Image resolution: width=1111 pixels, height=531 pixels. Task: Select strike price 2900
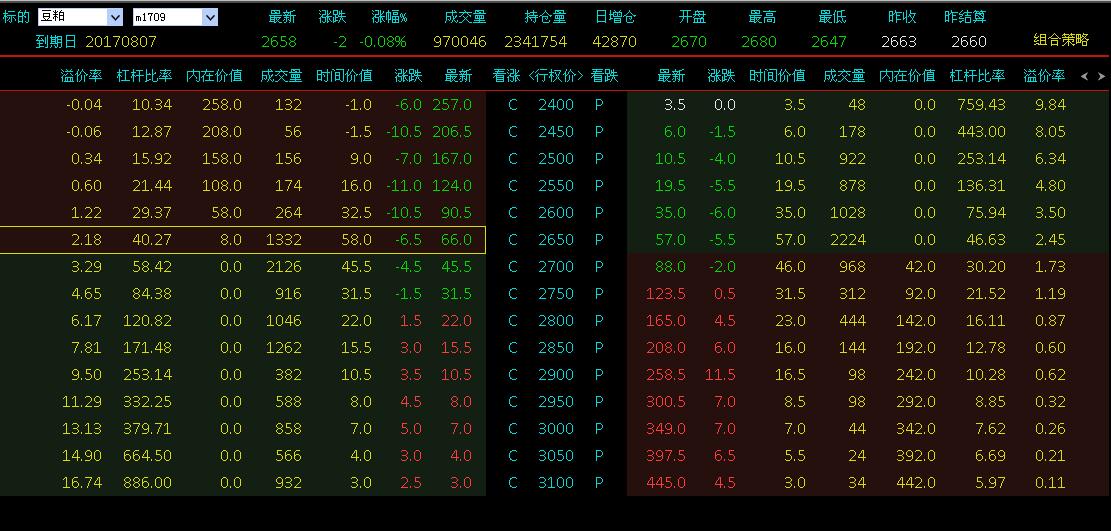556,374
